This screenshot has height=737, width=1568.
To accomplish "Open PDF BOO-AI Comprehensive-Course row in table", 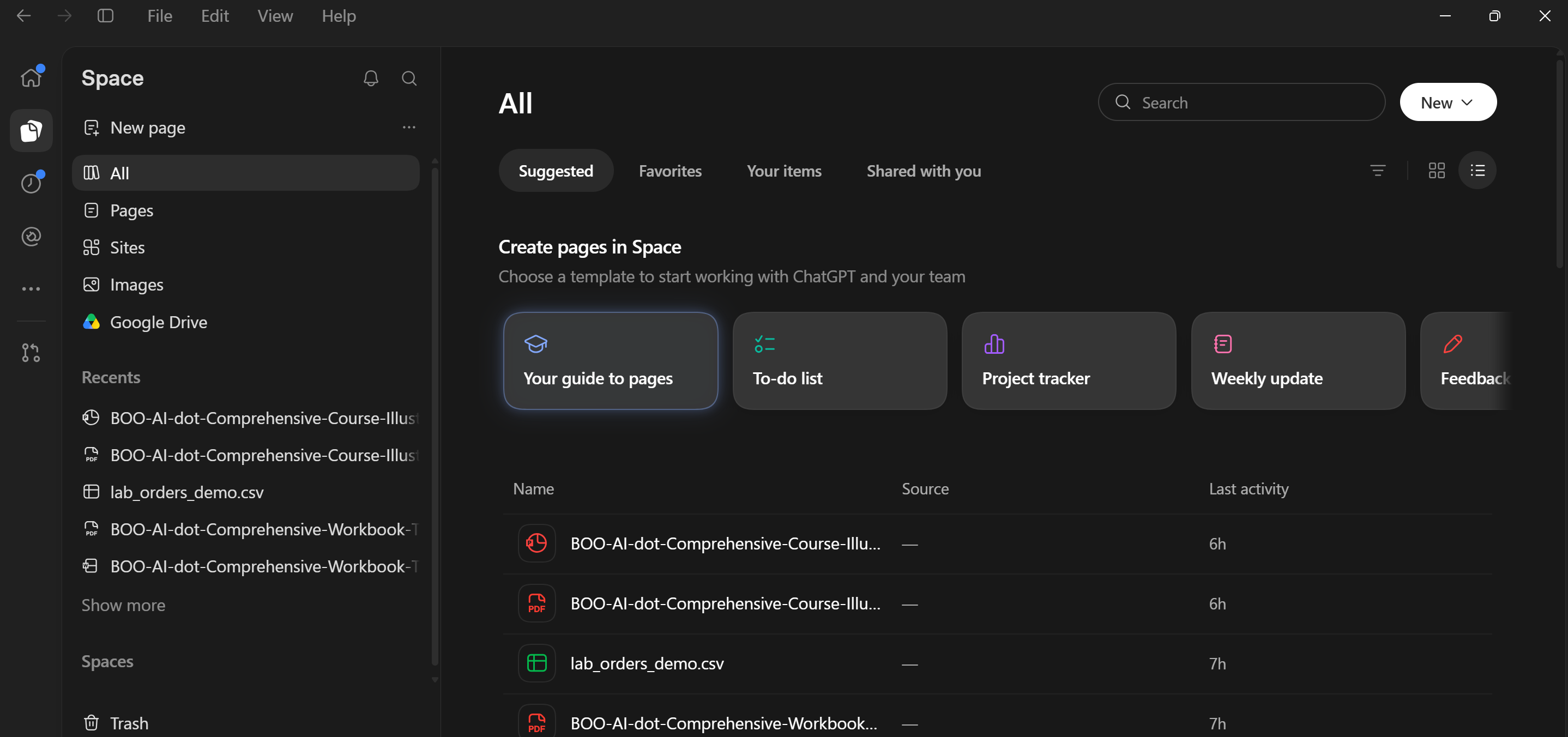I will pyautogui.click(x=997, y=604).
